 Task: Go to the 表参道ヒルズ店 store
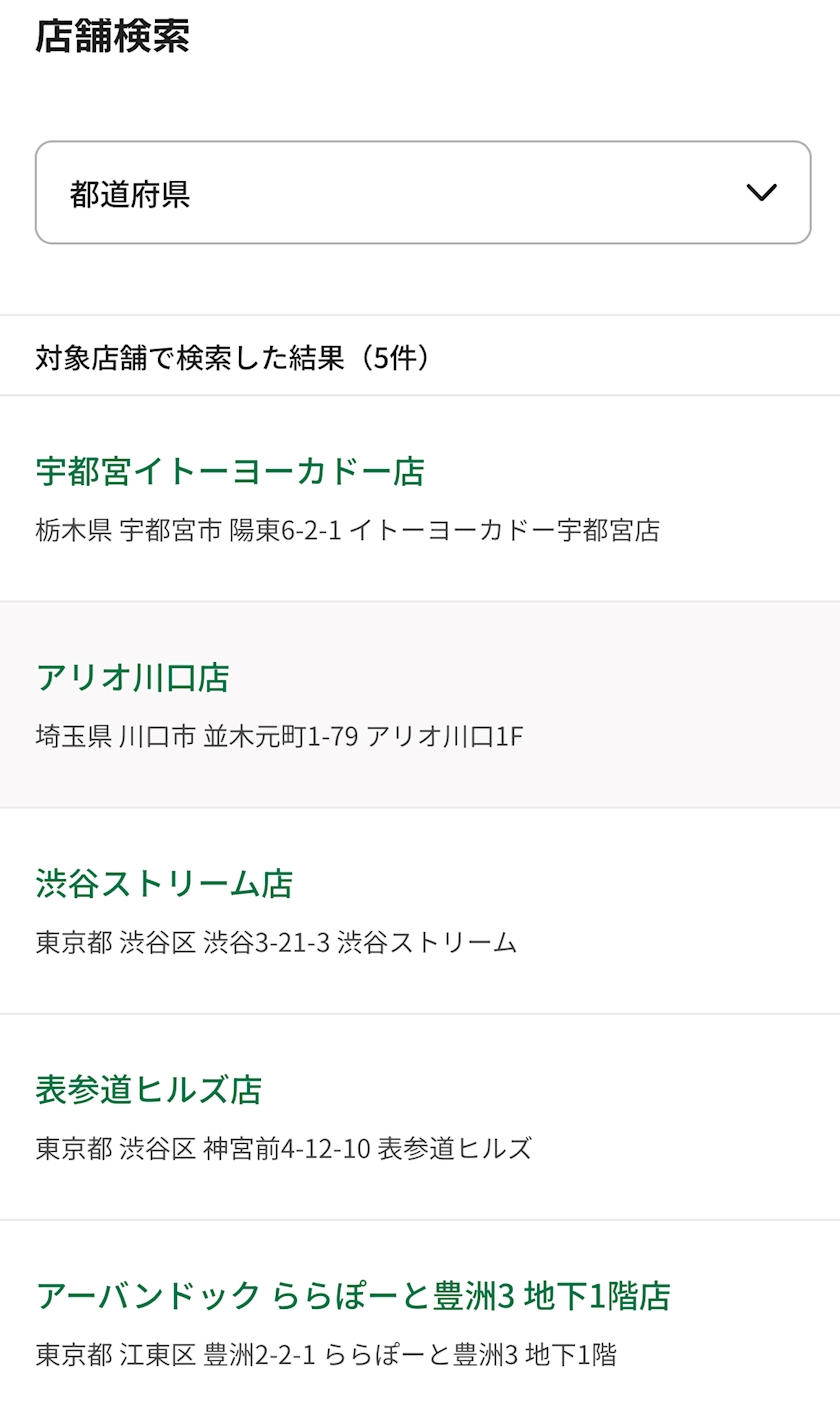(x=148, y=1090)
